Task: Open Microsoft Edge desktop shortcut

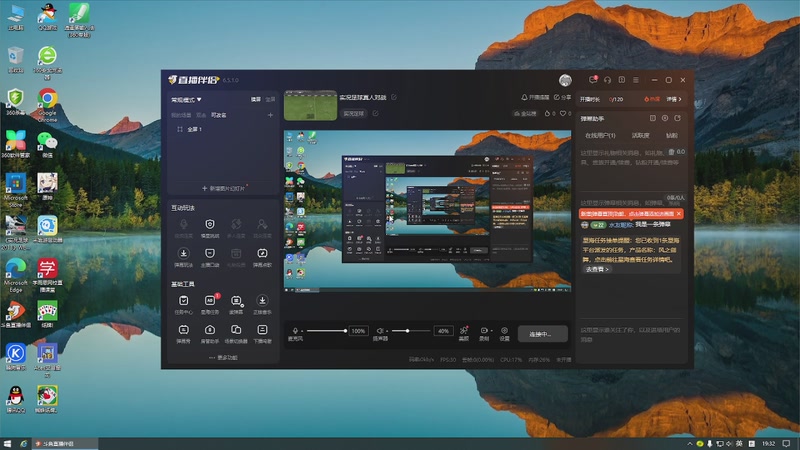Action: 16,276
